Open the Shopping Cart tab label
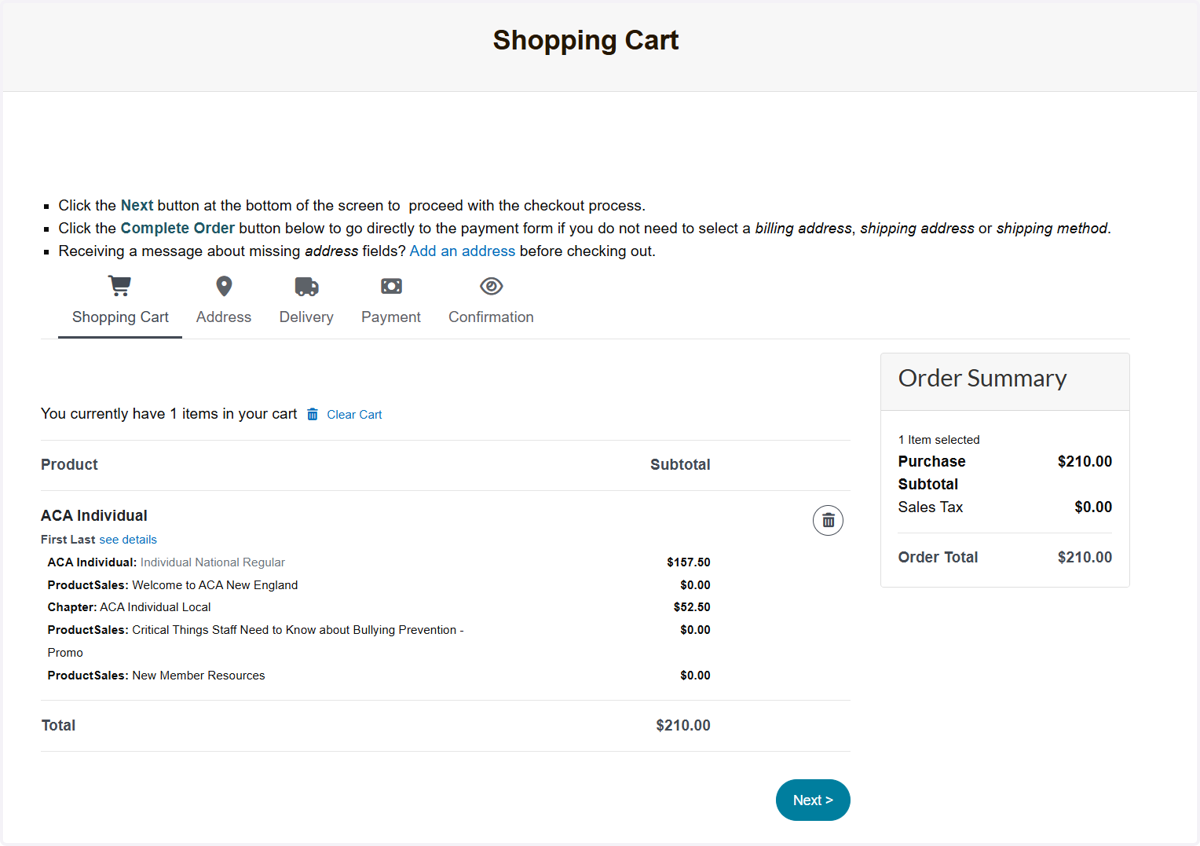 tap(120, 317)
